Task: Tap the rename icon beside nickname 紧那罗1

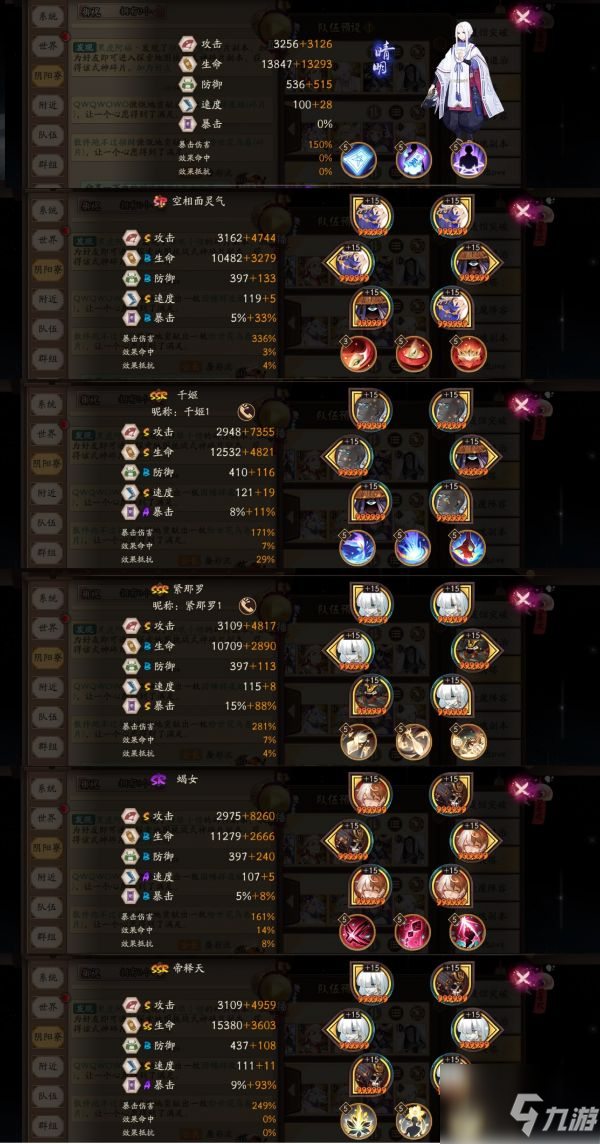Action: [x=247, y=605]
